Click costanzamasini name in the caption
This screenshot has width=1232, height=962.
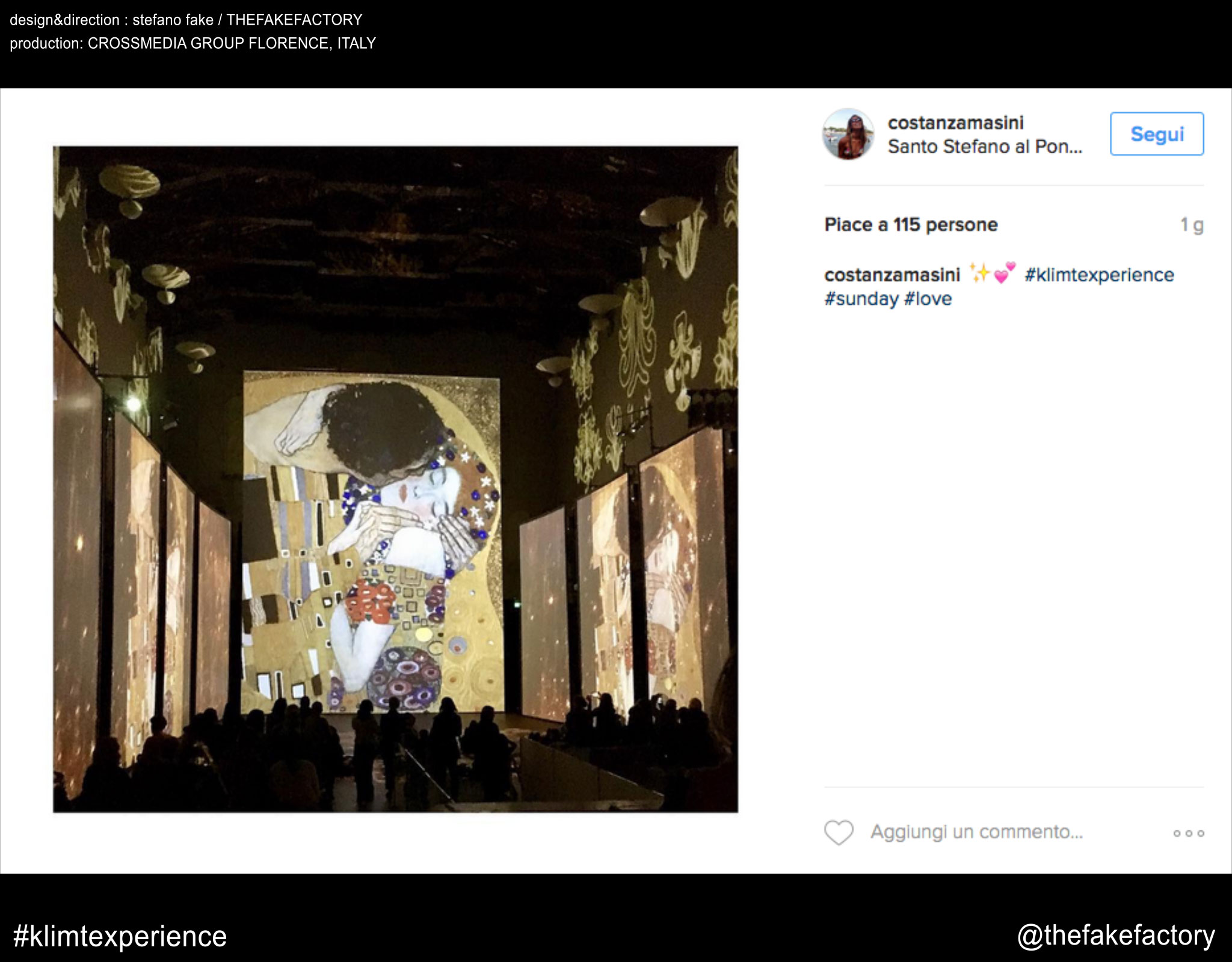[892, 275]
